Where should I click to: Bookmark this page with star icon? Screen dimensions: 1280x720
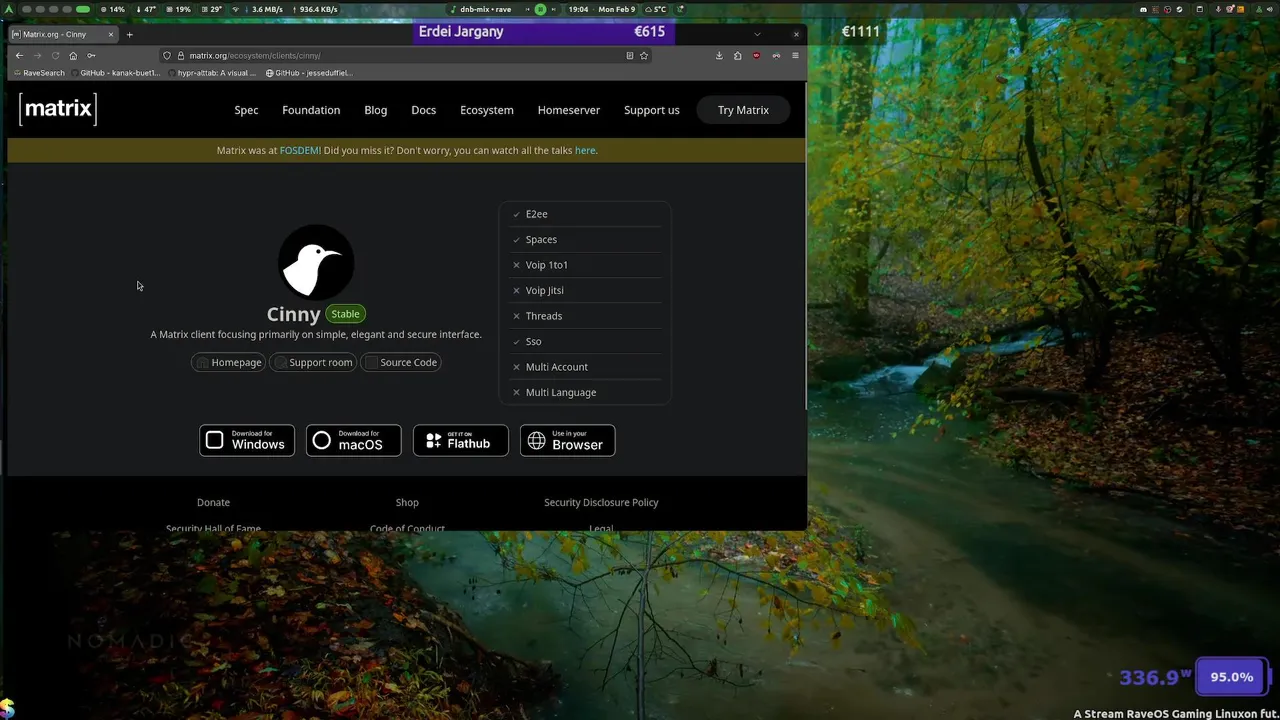644,56
